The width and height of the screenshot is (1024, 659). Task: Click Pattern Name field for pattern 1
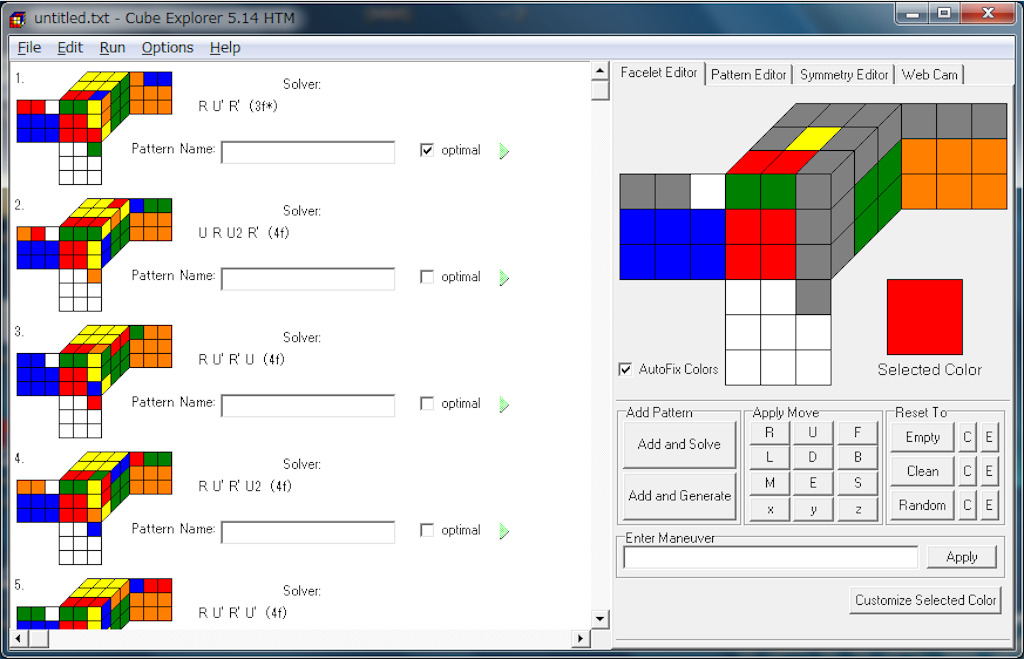pyautogui.click(x=308, y=152)
